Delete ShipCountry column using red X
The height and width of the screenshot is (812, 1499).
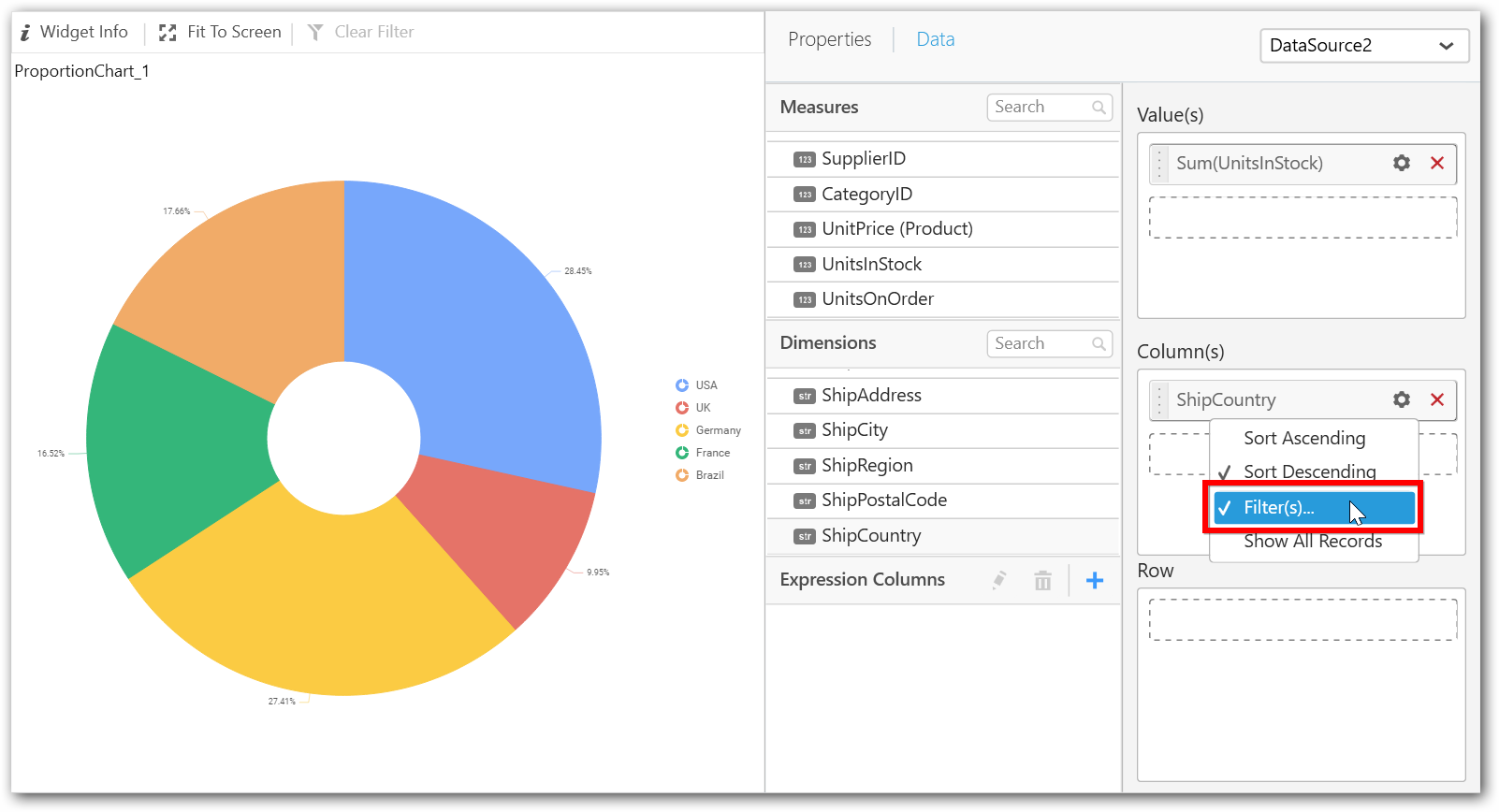(x=1437, y=399)
